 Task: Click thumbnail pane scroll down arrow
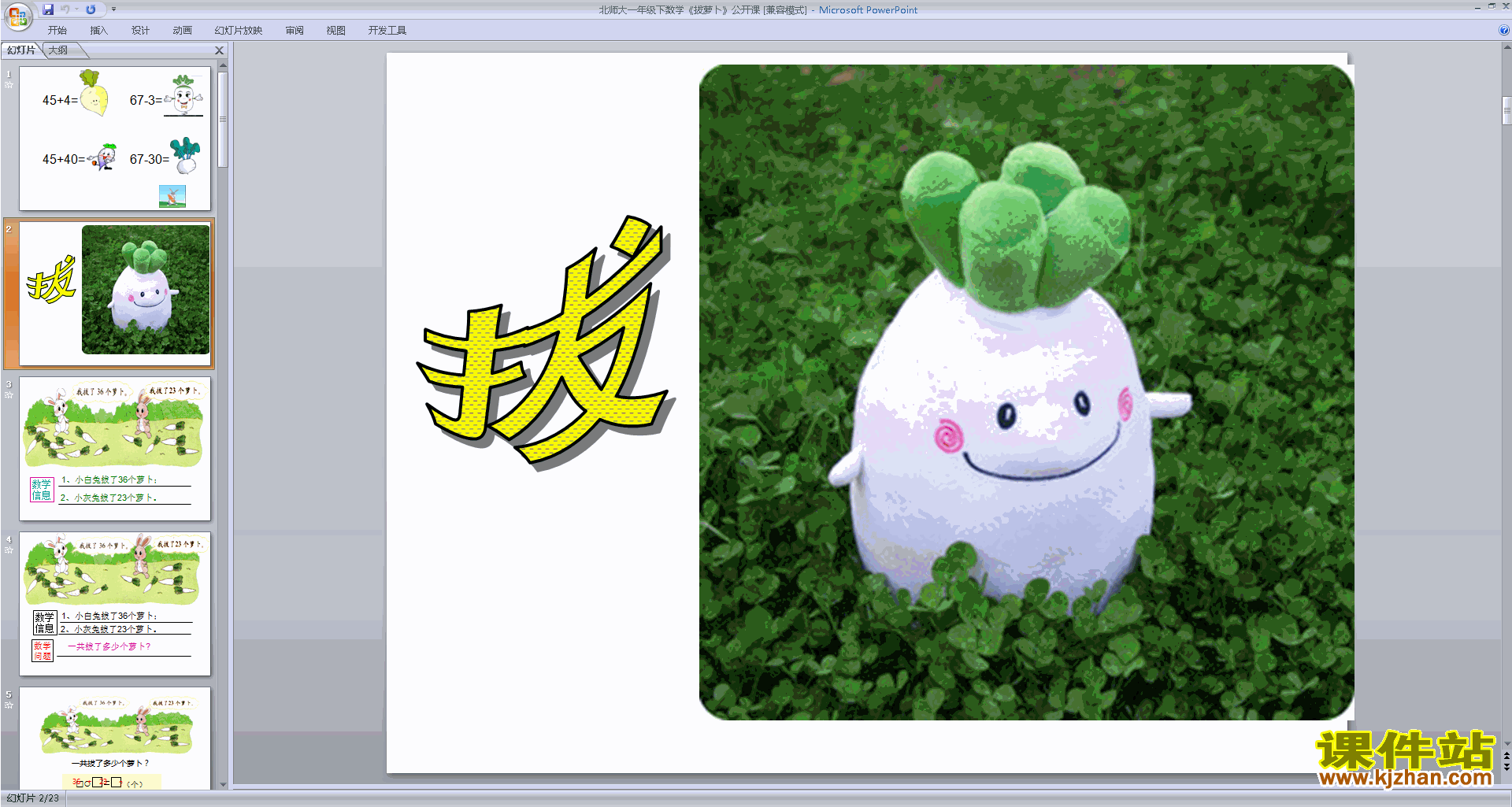[x=223, y=784]
